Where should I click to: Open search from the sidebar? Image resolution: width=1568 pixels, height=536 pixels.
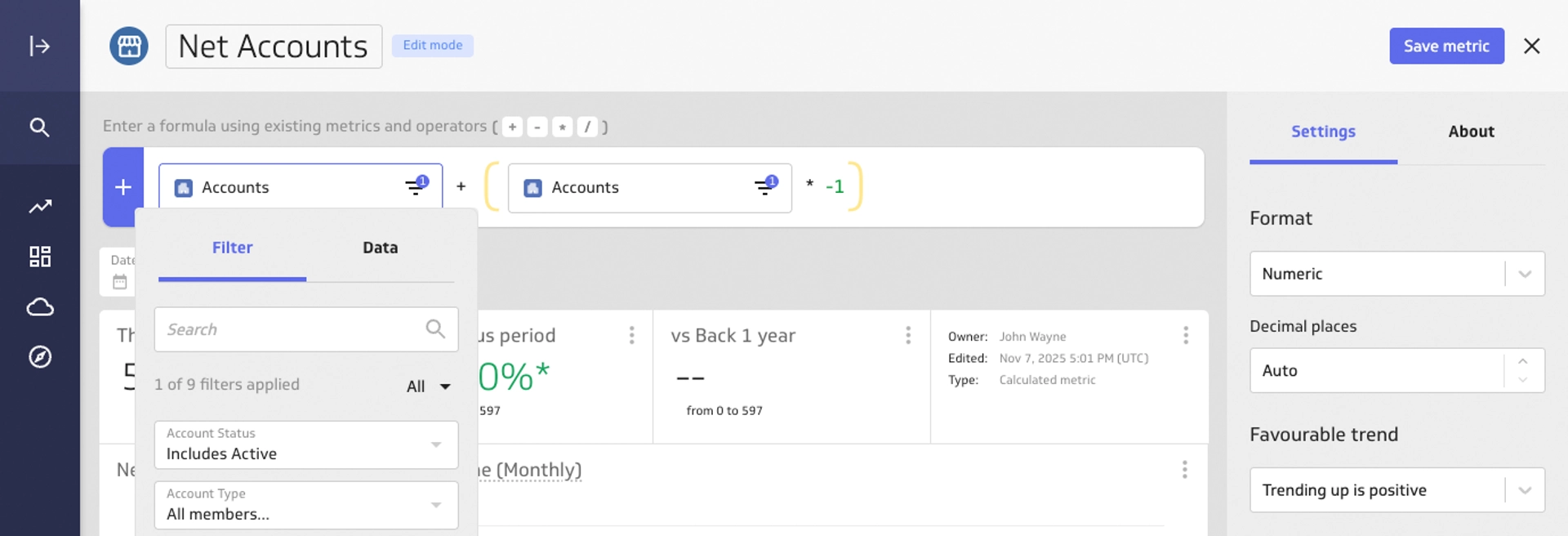tap(39, 127)
